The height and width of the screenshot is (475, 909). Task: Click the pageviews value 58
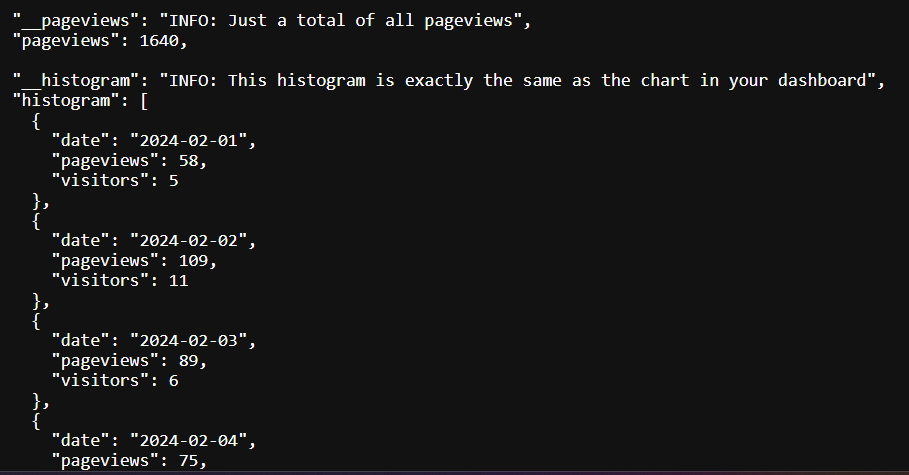188,161
